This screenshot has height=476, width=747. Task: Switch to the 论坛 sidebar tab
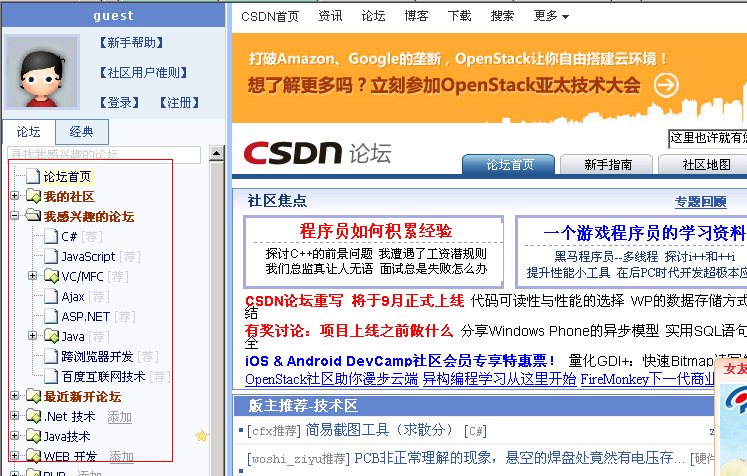click(29, 132)
